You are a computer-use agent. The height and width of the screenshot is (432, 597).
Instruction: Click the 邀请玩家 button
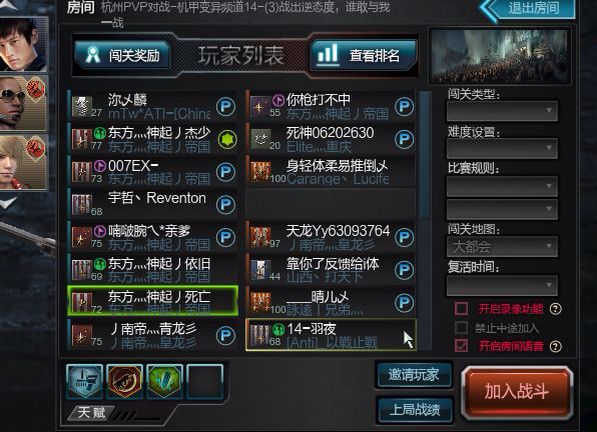(x=414, y=375)
